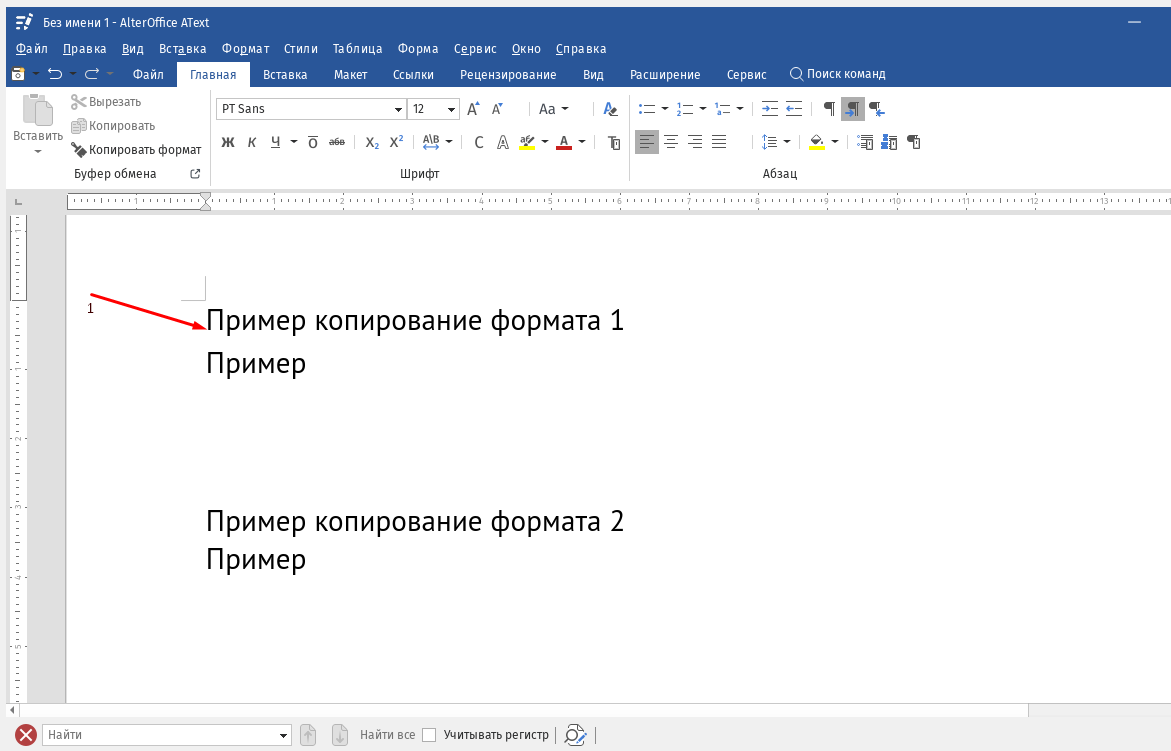The height and width of the screenshot is (751, 1171).
Task: Toggle strikethrough абв formatting
Action: pyautogui.click(x=337, y=142)
